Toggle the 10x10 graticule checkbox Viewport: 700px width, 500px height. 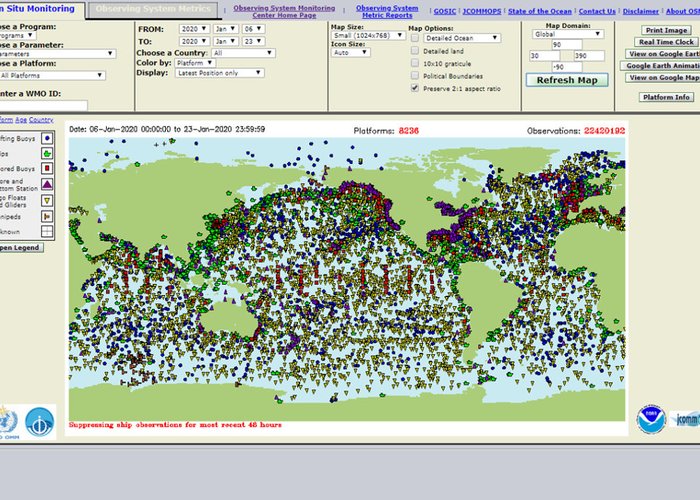point(415,63)
